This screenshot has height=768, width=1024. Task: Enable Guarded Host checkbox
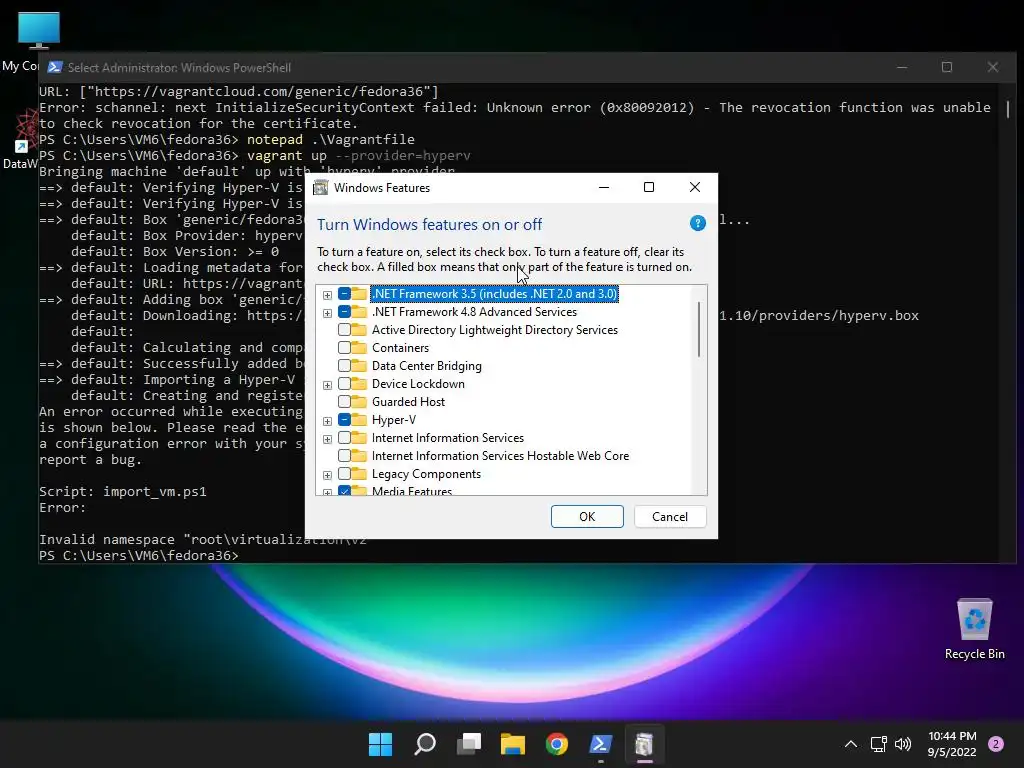point(344,402)
